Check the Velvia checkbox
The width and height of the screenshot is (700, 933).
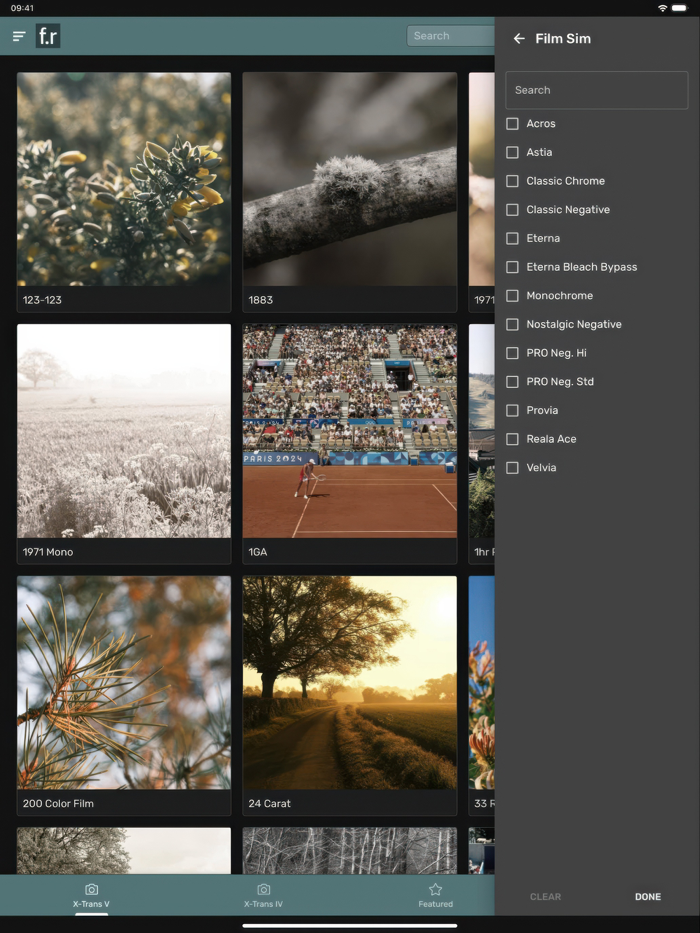(512, 468)
